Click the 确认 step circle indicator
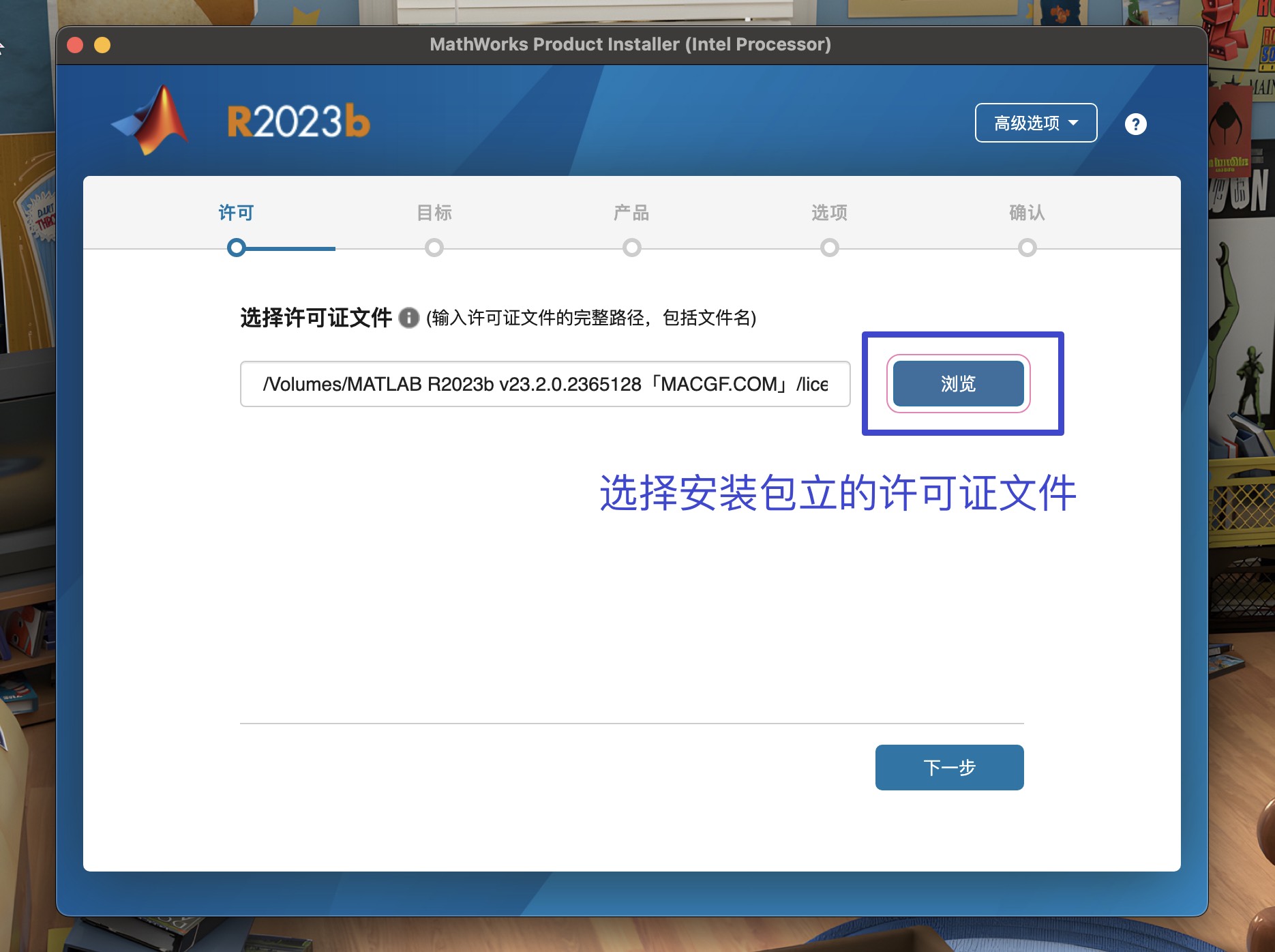The width and height of the screenshot is (1275, 952). [x=1026, y=248]
